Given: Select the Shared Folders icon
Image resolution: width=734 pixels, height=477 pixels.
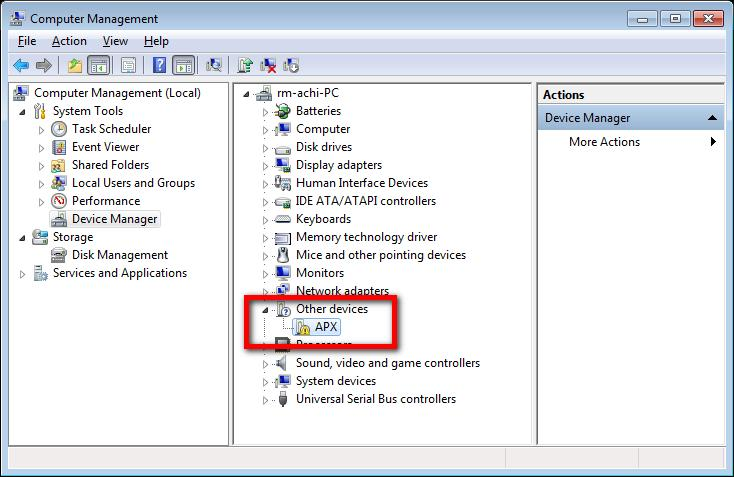Looking at the screenshot, I should click(x=59, y=165).
